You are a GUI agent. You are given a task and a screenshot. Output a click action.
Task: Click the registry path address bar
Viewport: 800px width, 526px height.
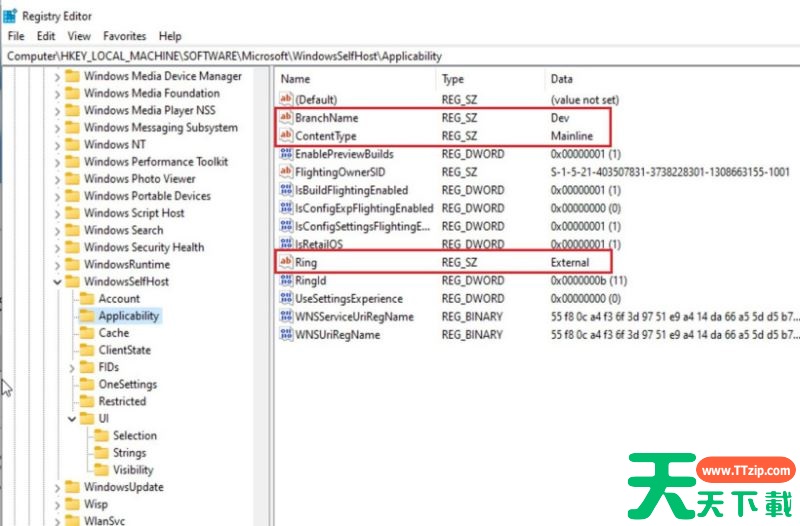coord(400,56)
